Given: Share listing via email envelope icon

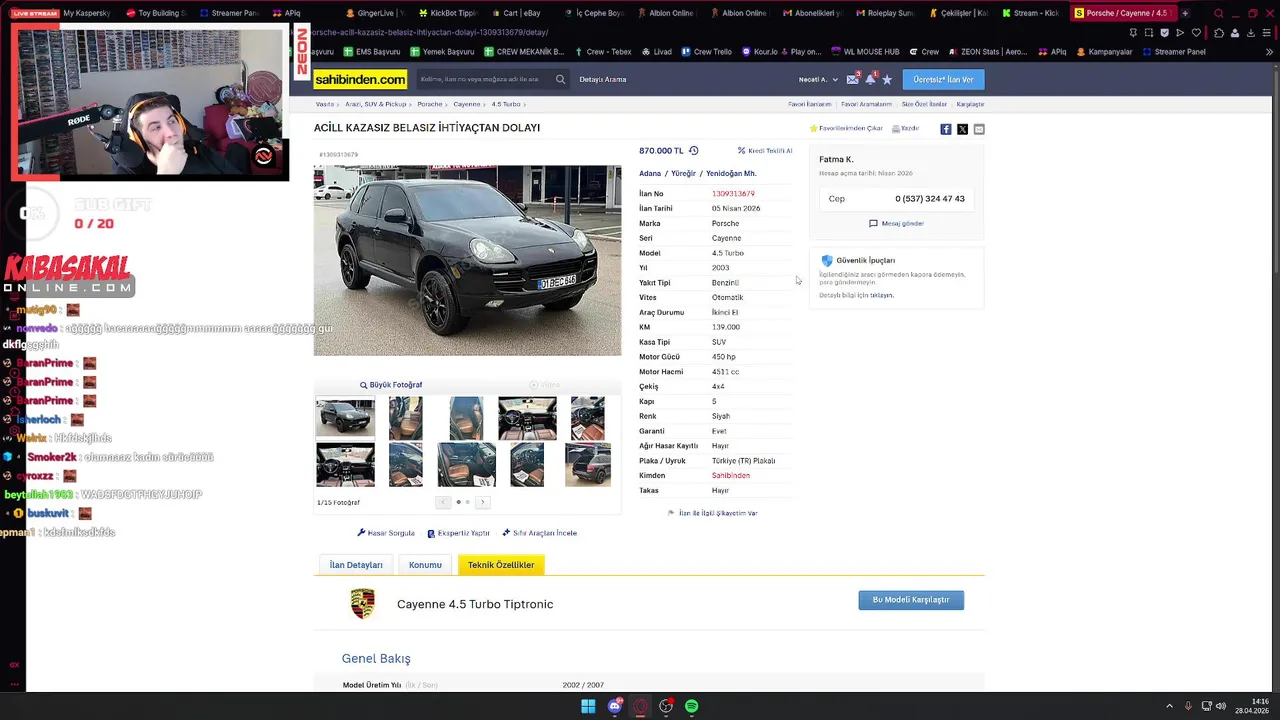Looking at the screenshot, I should point(979,129).
